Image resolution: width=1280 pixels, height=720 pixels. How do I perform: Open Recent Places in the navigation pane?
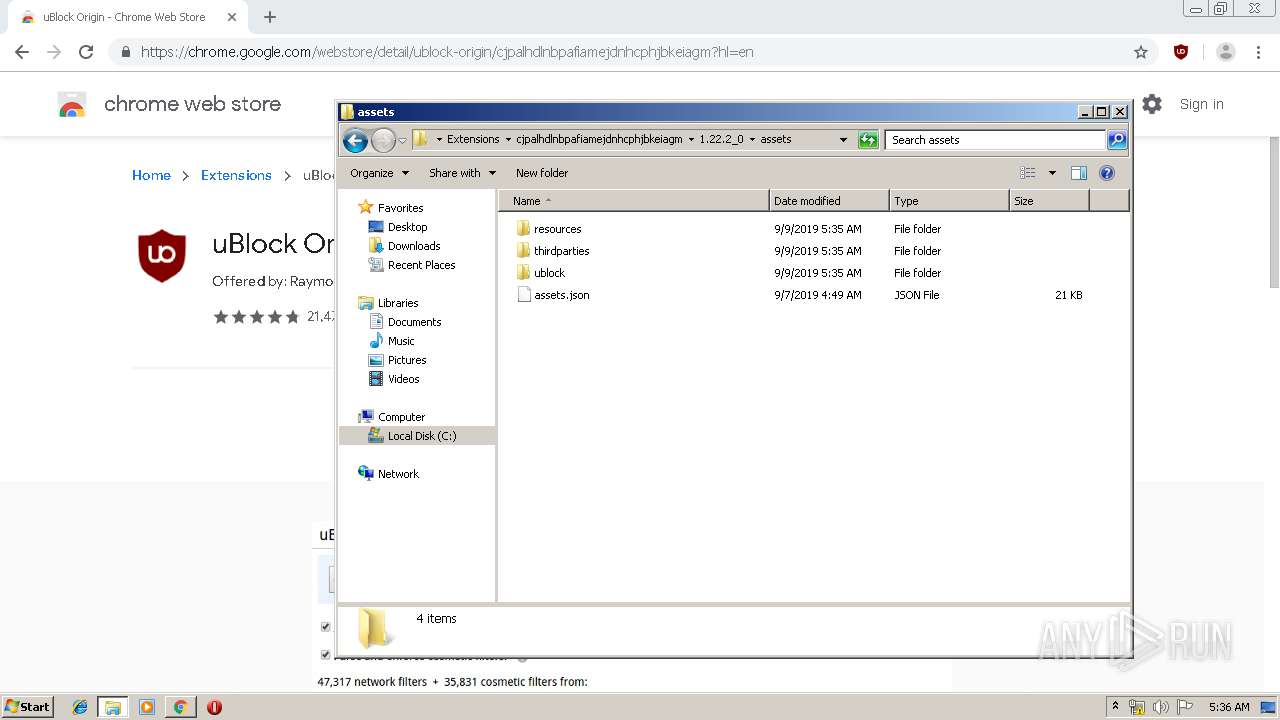(x=421, y=265)
